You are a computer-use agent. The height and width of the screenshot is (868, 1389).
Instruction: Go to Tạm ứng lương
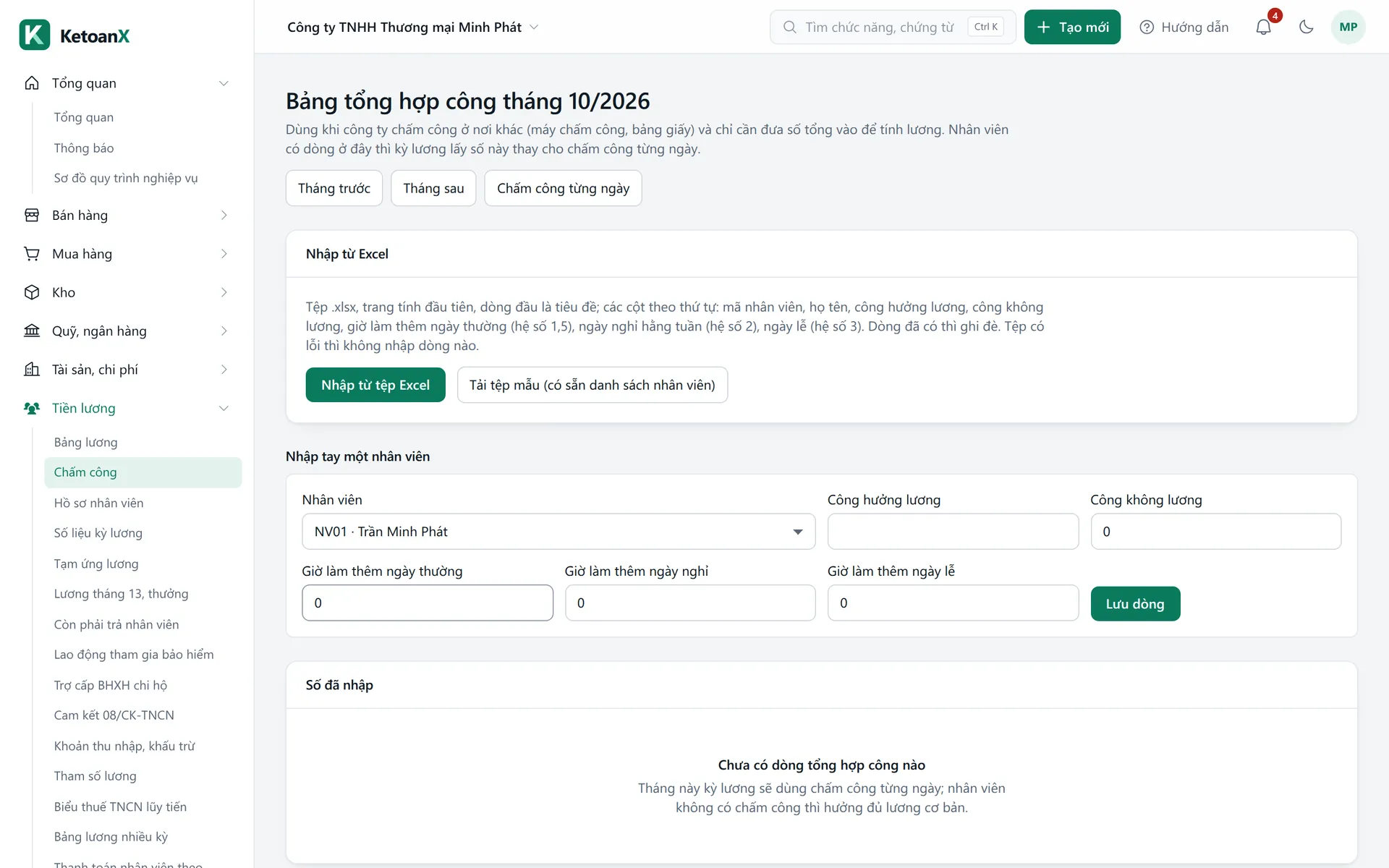[x=96, y=563]
